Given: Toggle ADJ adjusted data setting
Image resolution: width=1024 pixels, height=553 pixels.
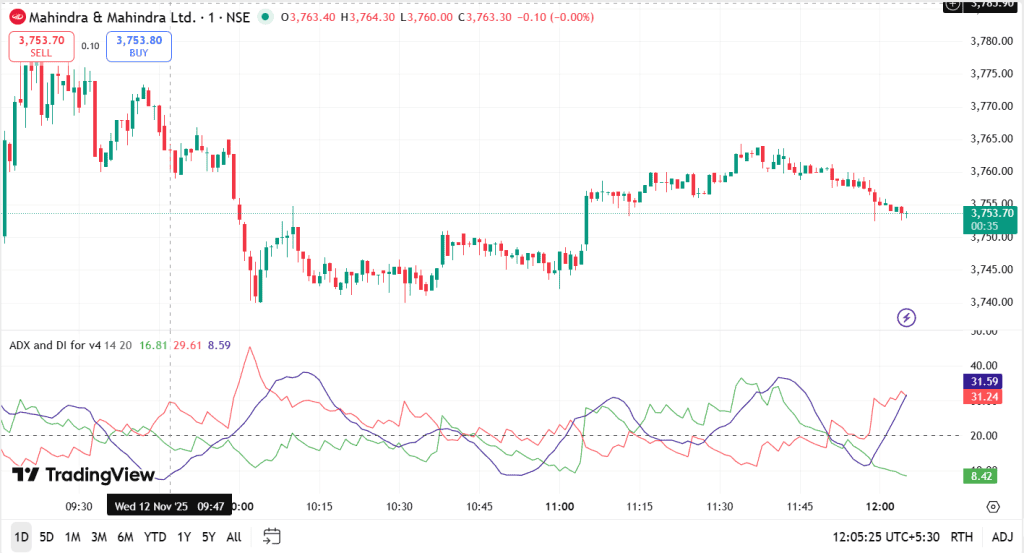Looking at the screenshot, I should (1002, 537).
